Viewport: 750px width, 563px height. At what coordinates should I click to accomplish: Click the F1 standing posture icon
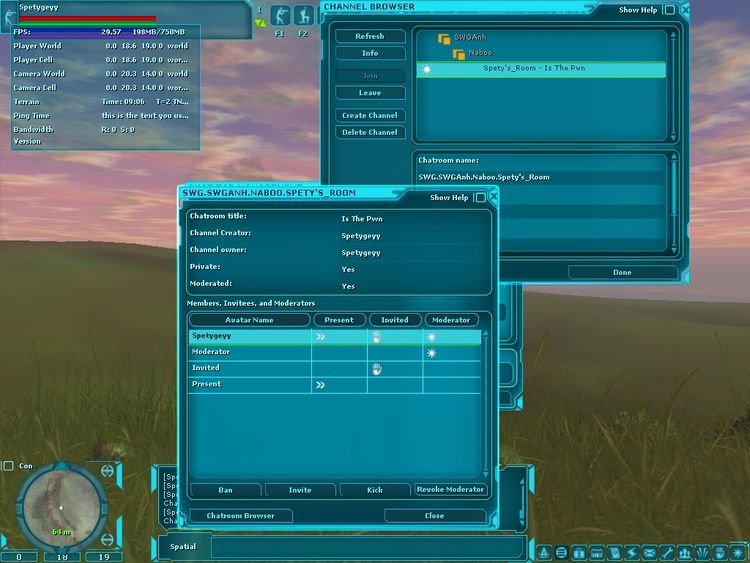279,15
